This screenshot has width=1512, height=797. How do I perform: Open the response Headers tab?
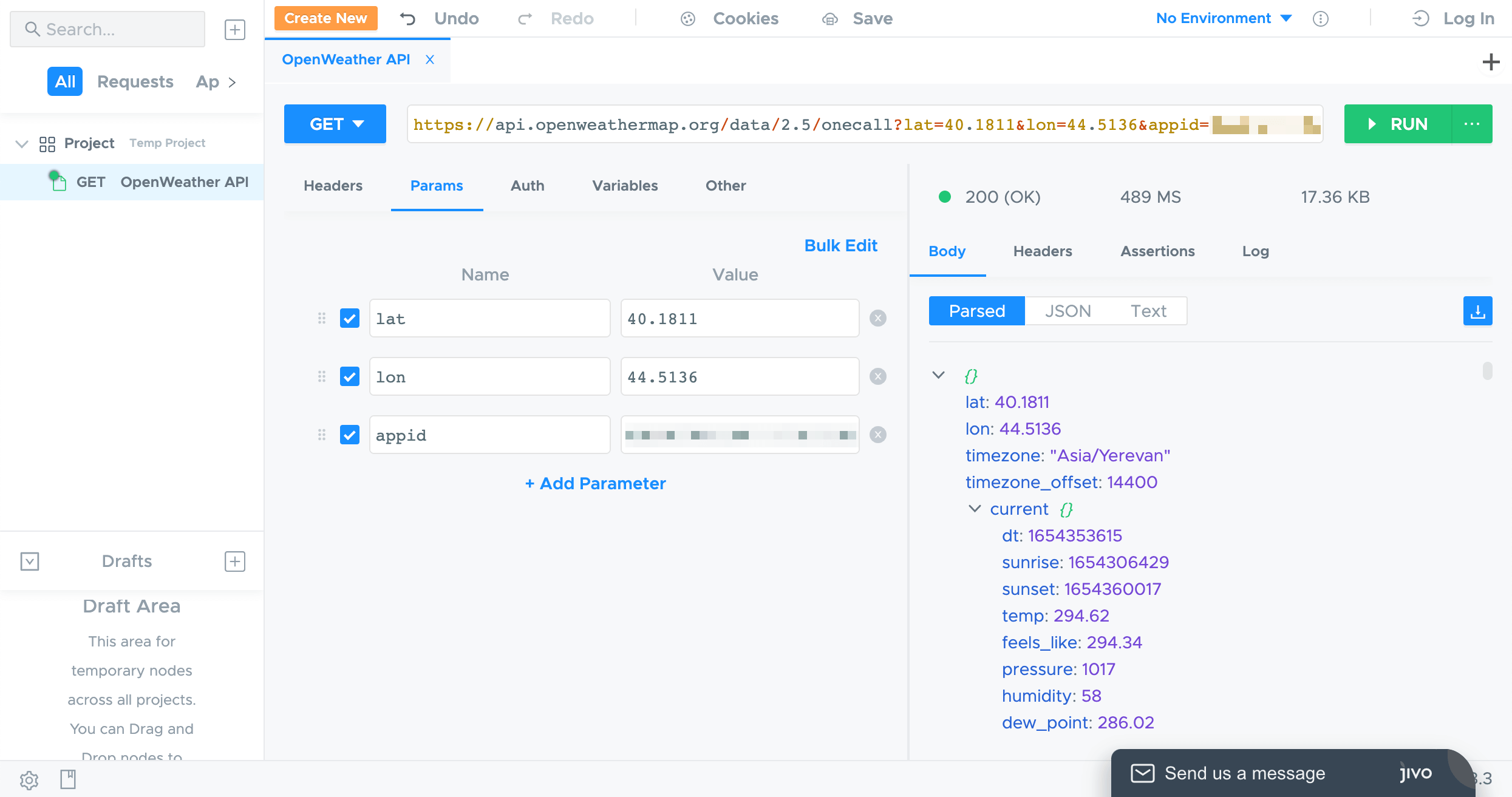1043,251
